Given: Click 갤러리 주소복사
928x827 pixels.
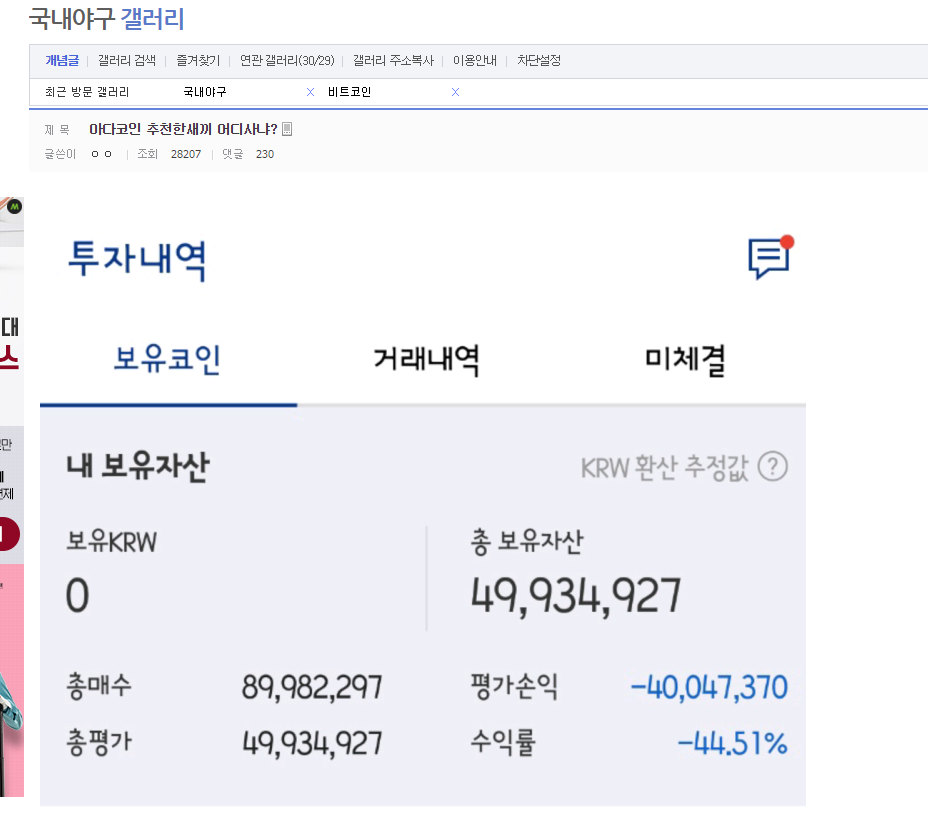Looking at the screenshot, I should coord(394,60).
